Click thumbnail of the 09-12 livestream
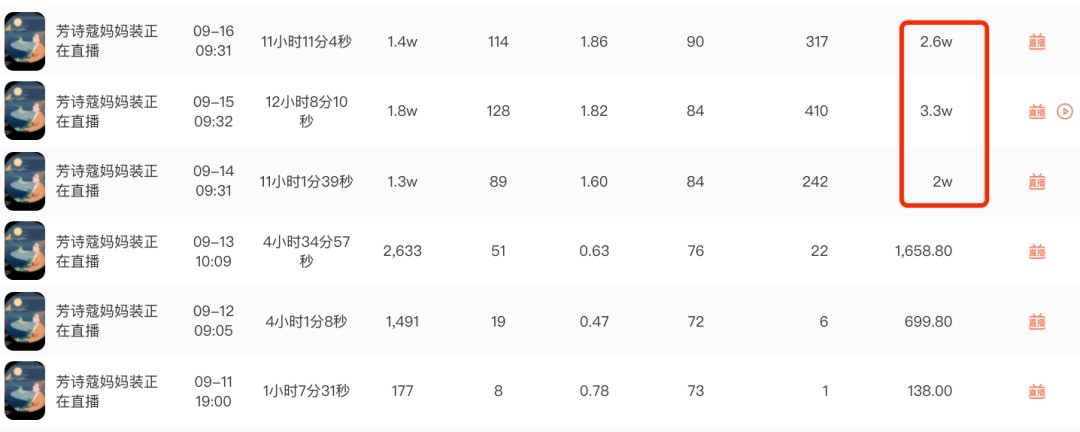Image resolution: width=1080 pixels, height=432 pixels. 25,321
